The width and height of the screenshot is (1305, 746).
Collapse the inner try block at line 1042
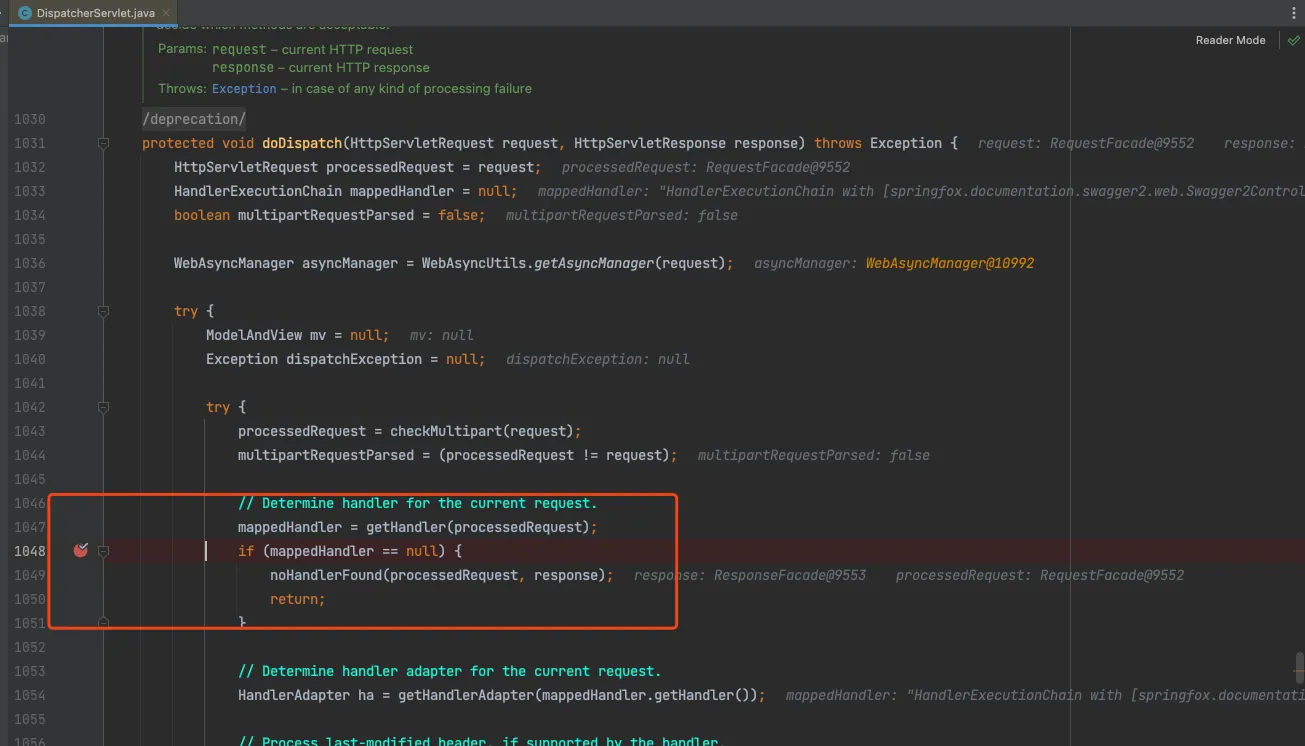click(103, 407)
